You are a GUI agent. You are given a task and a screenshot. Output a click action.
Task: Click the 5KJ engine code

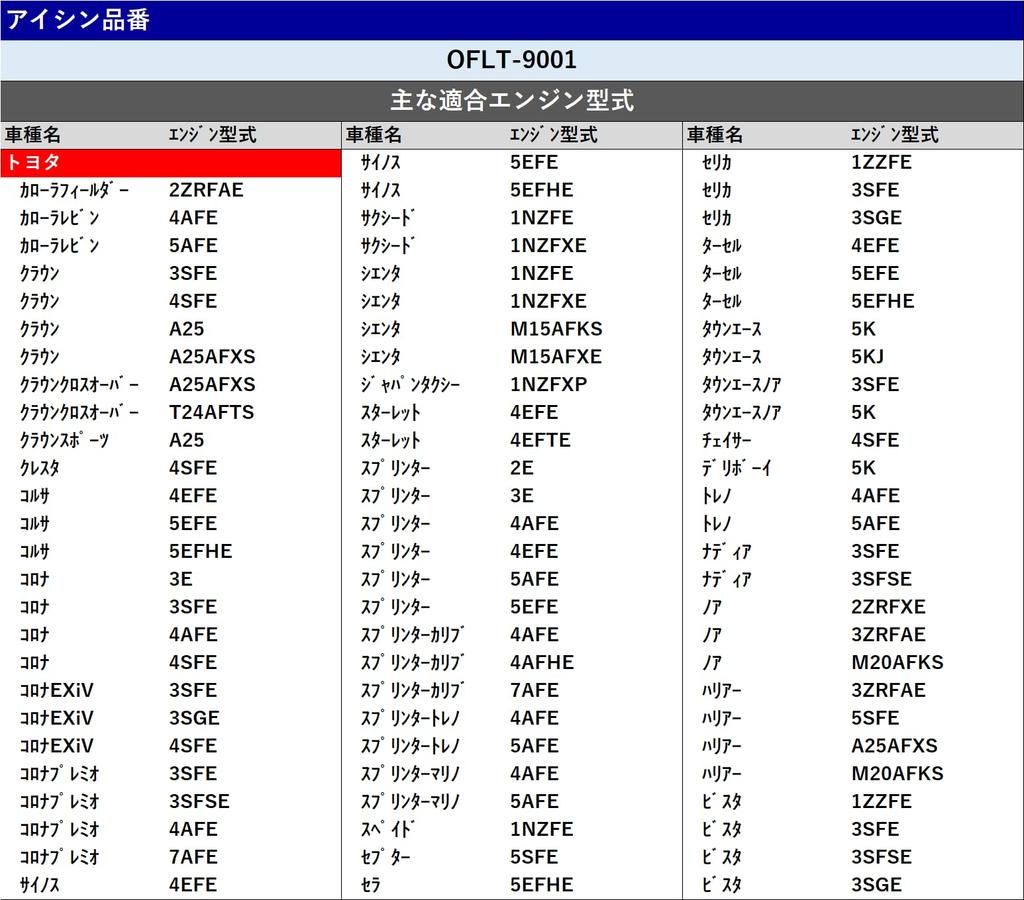(x=867, y=357)
